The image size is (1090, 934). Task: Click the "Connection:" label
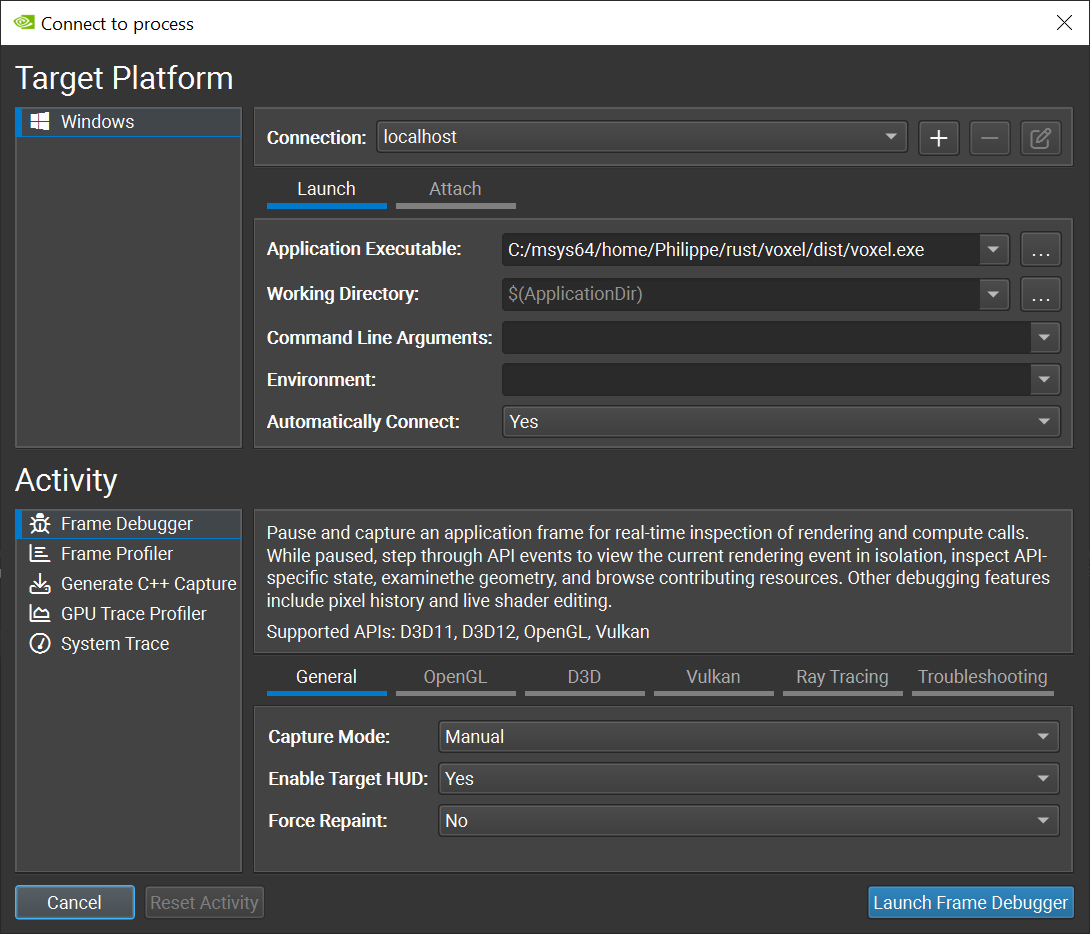pos(316,138)
